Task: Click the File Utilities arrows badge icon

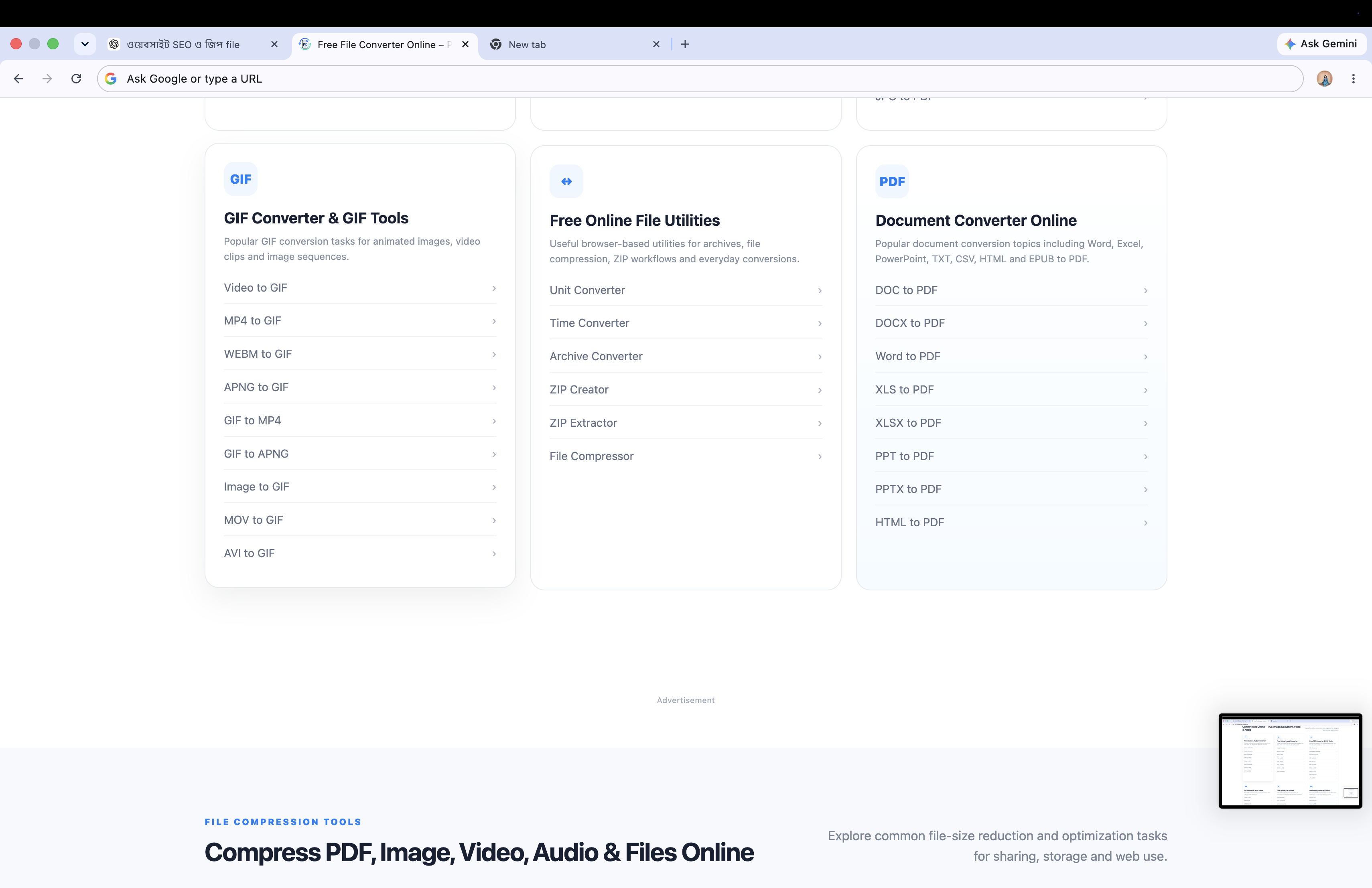Action: 566,182
